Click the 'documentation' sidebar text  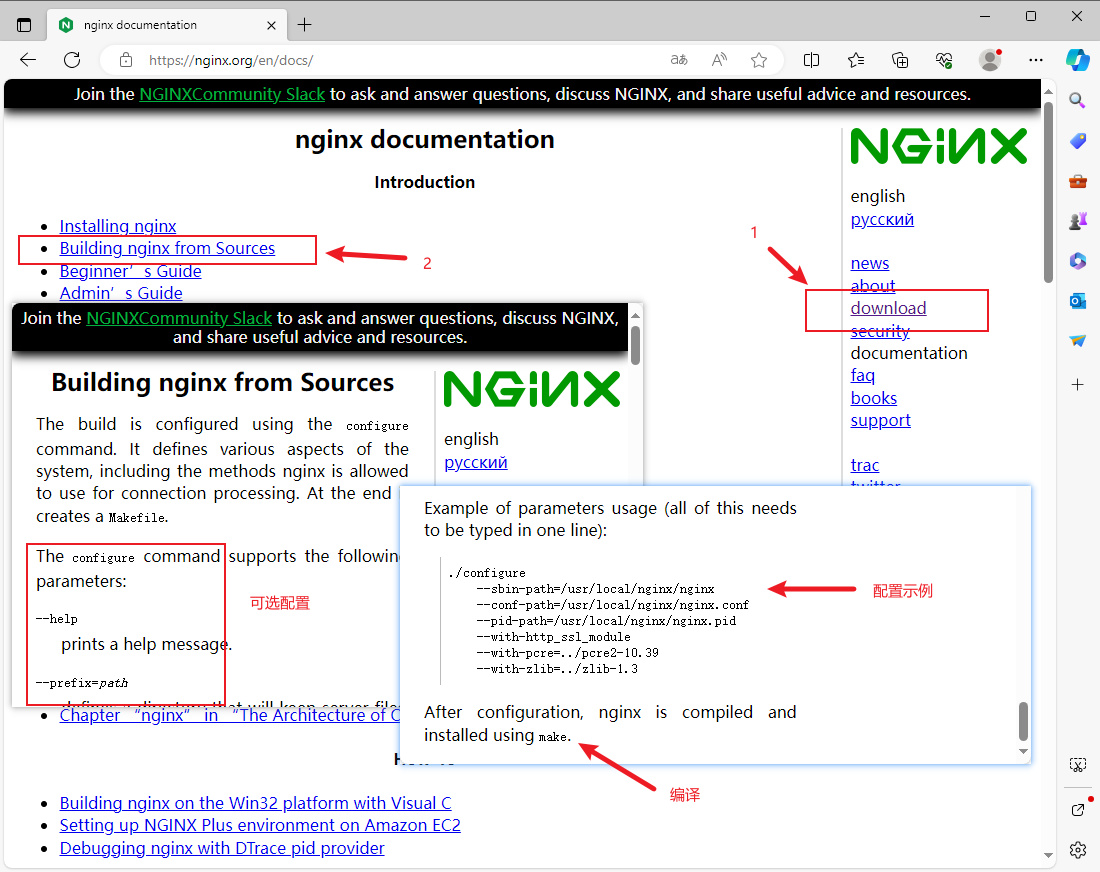(908, 353)
